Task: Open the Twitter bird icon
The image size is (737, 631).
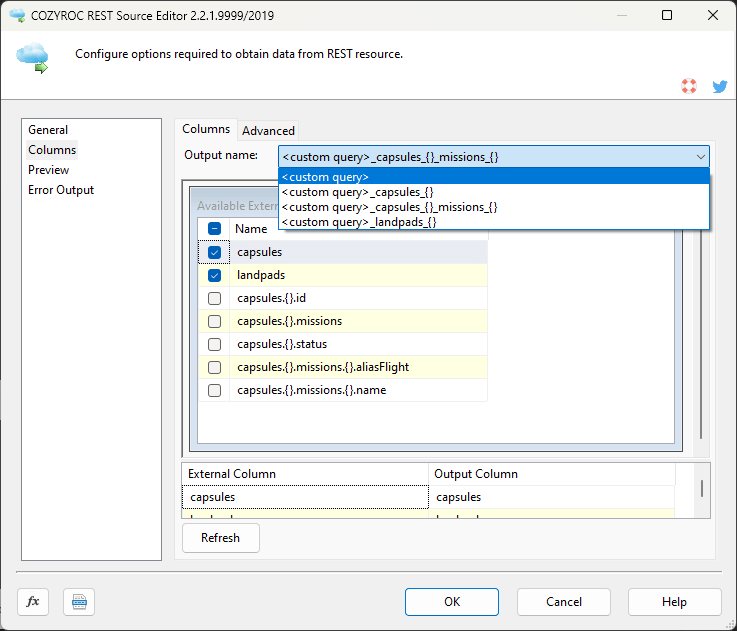Action: click(x=720, y=86)
